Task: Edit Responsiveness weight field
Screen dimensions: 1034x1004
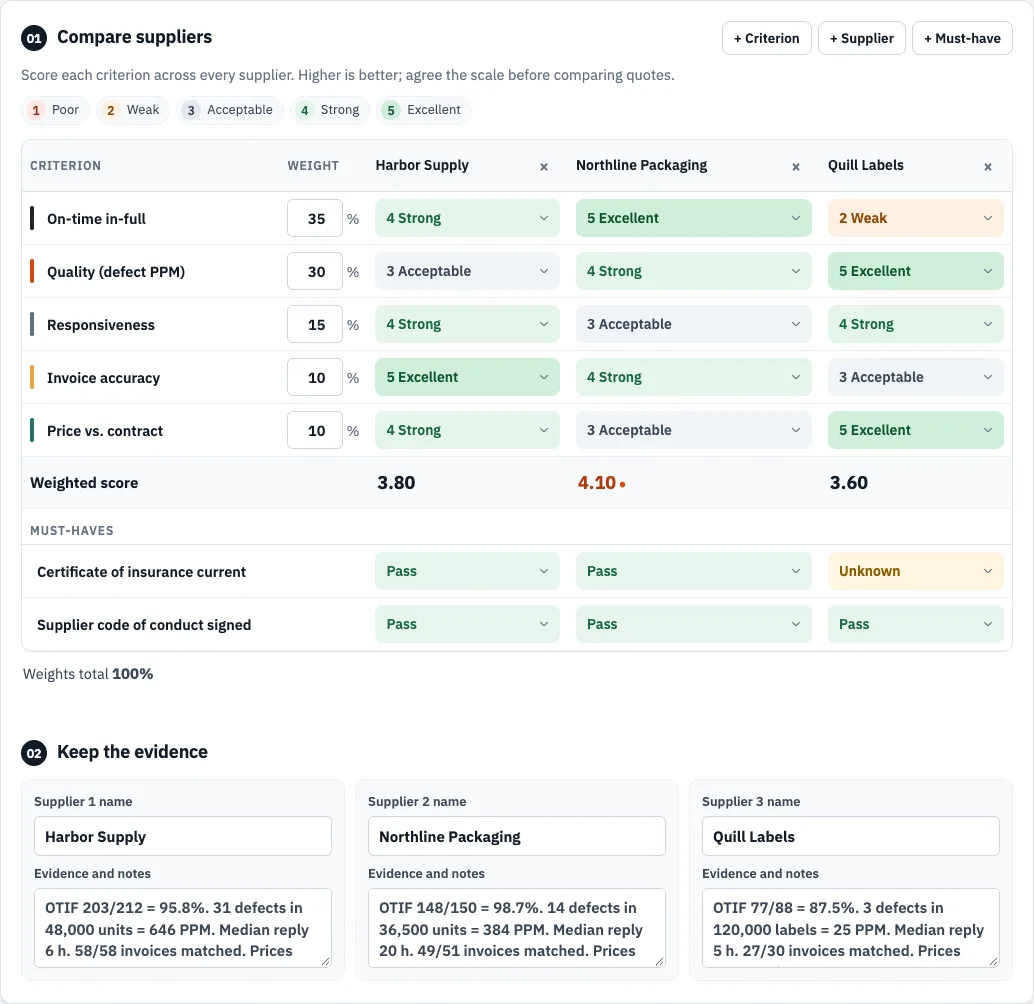Action: (x=315, y=324)
